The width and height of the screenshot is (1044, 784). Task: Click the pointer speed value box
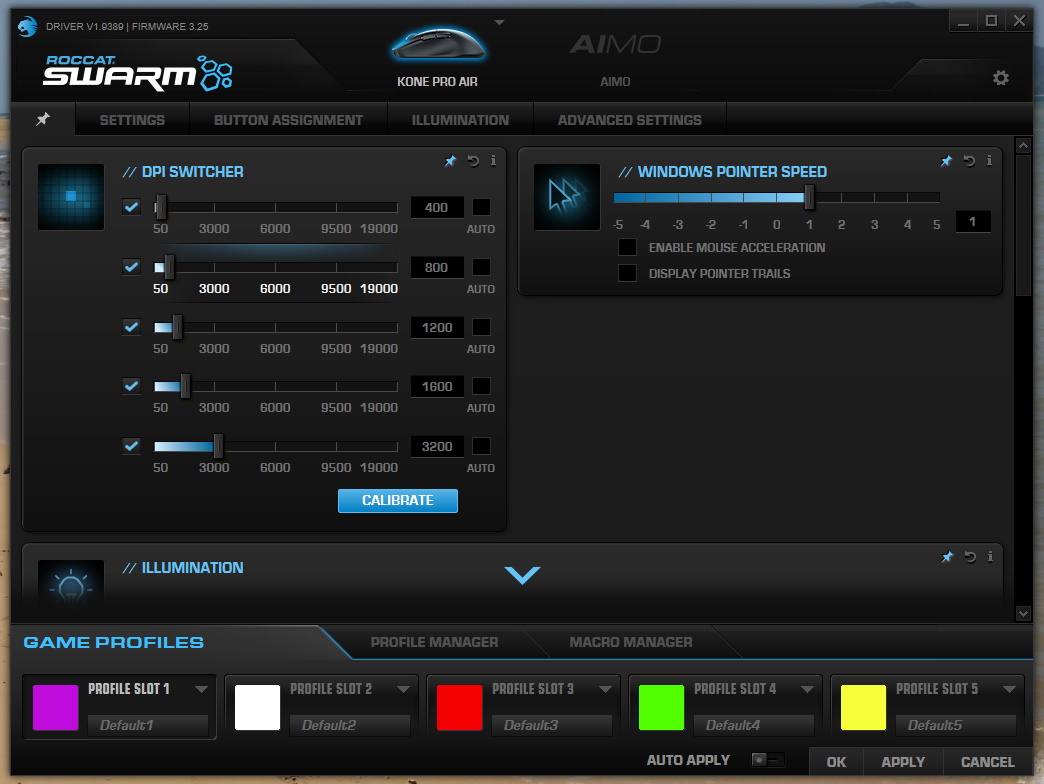[x=973, y=222]
